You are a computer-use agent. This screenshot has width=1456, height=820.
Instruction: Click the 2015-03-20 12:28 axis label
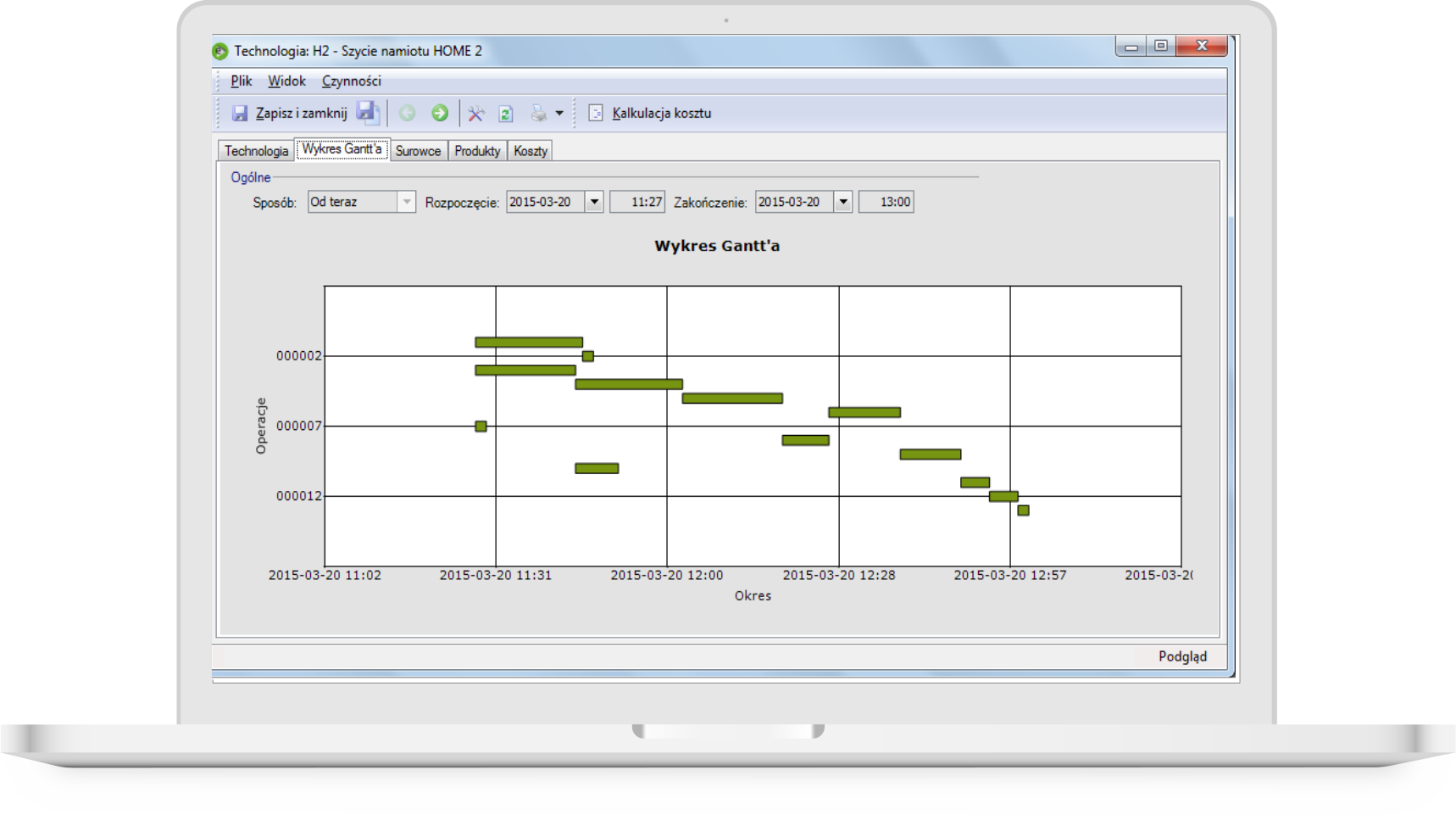(839, 575)
